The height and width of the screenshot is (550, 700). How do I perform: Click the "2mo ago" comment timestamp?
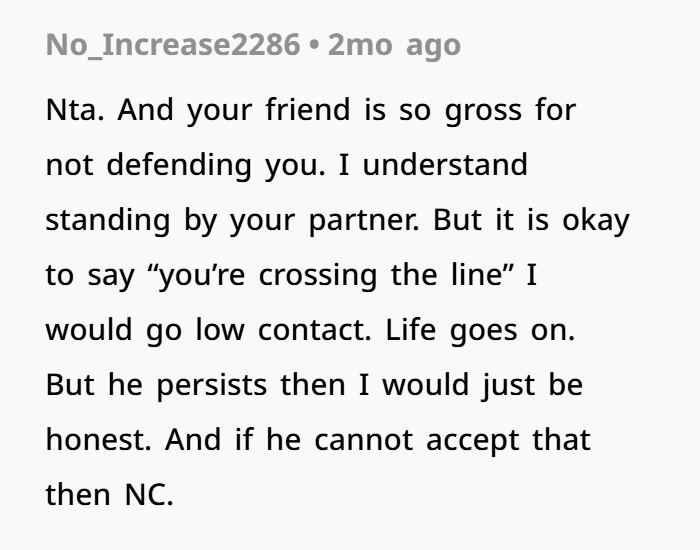[394, 46]
